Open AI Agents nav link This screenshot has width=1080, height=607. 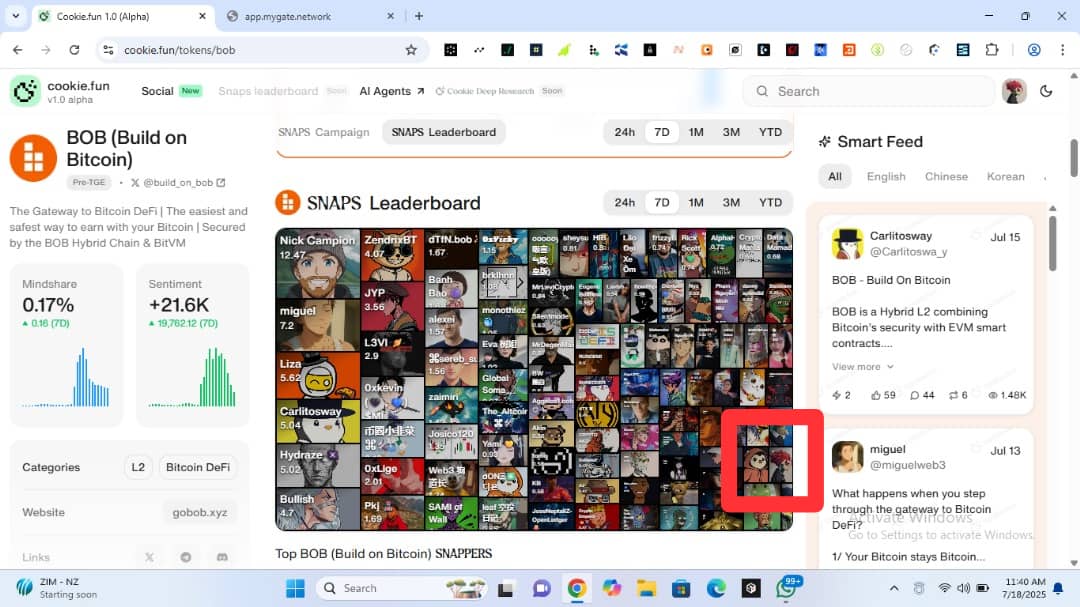pyautogui.click(x=391, y=91)
